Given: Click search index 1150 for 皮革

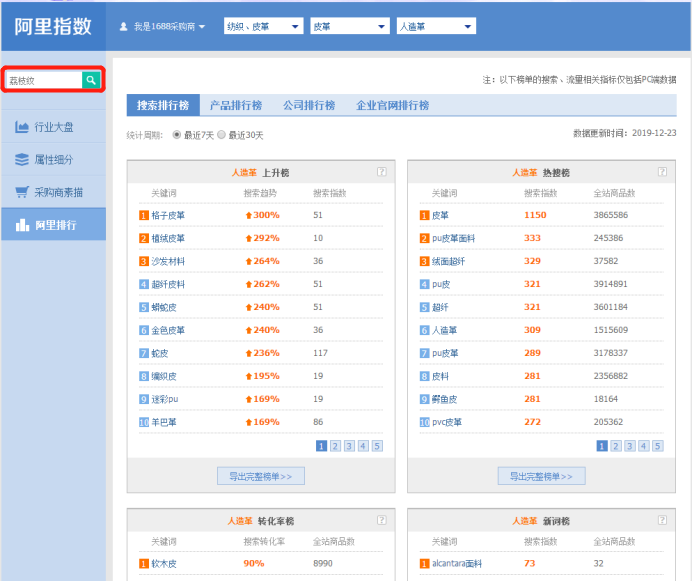Looking at the screenshot, I should click(x=535, y=215).
